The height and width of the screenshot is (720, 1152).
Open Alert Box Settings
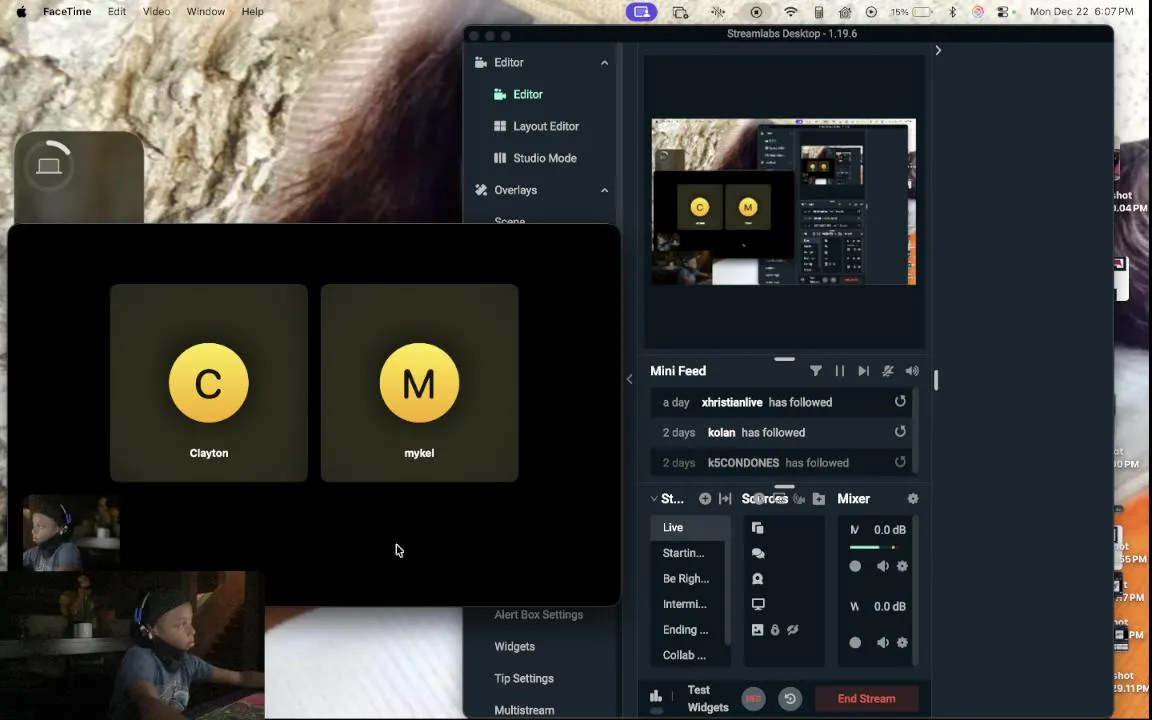[539, 615]
